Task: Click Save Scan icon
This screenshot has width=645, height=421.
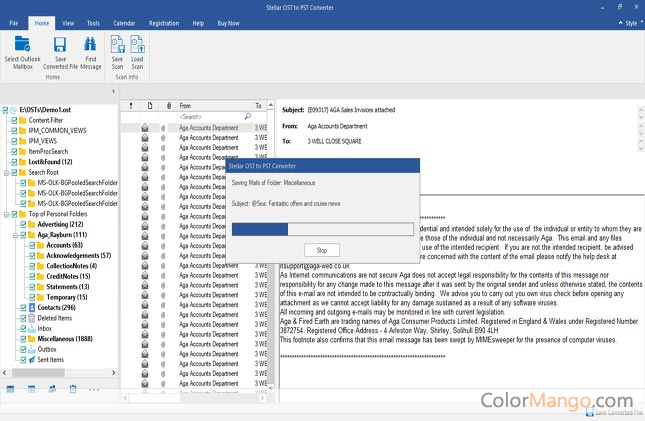Action: click(x=117, y=44)
